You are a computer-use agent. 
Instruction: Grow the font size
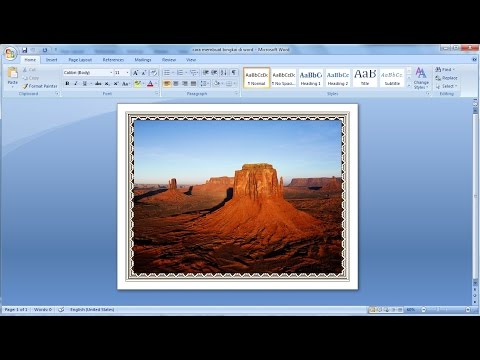[135, 73]
